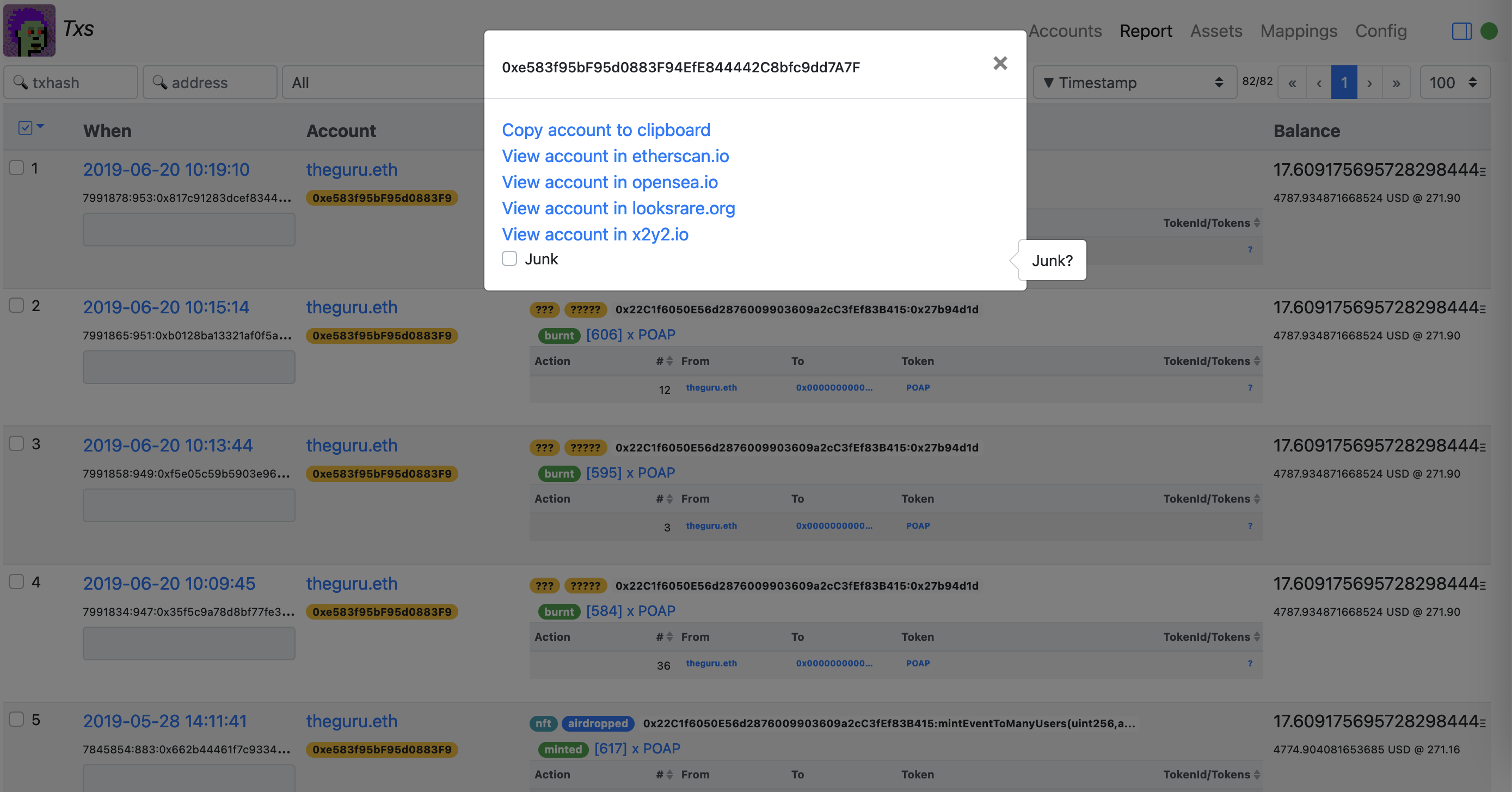The width and height of the screenshot is (1512, 792).
Task: Check the checkbox for row 3
Action: 16,443
